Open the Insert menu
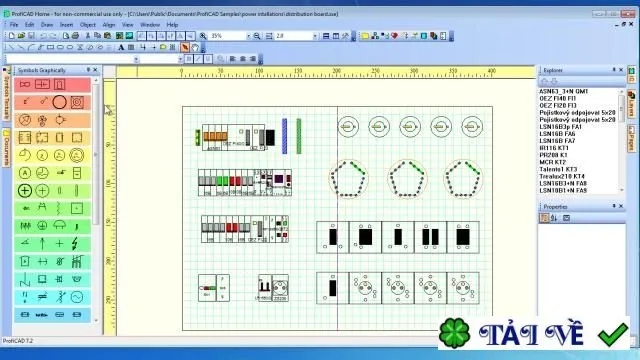Image resolution: width=640 pixels, height=360 pixels. click(x=67, y=24)
